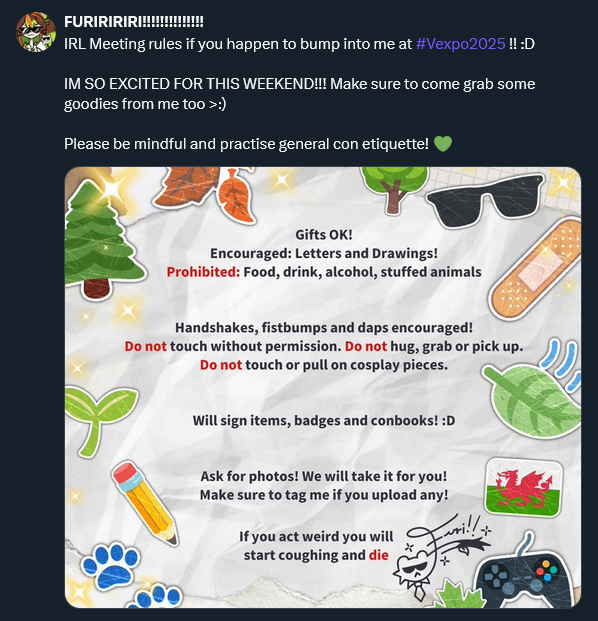Click the Welsh dragon flag sticker

(x=524, y=487)
